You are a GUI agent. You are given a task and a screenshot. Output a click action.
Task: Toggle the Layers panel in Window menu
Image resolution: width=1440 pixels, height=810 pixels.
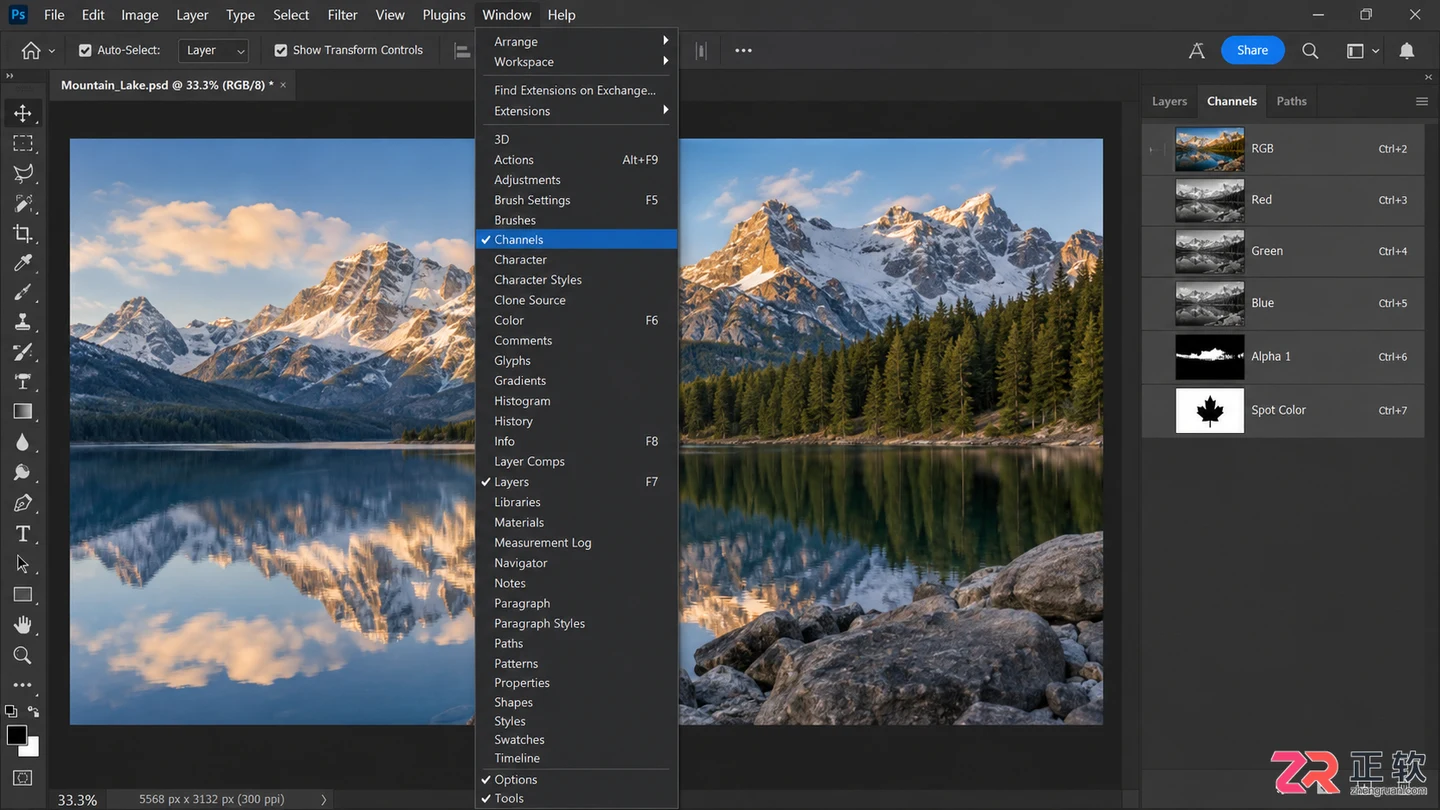tap(577, 482)
